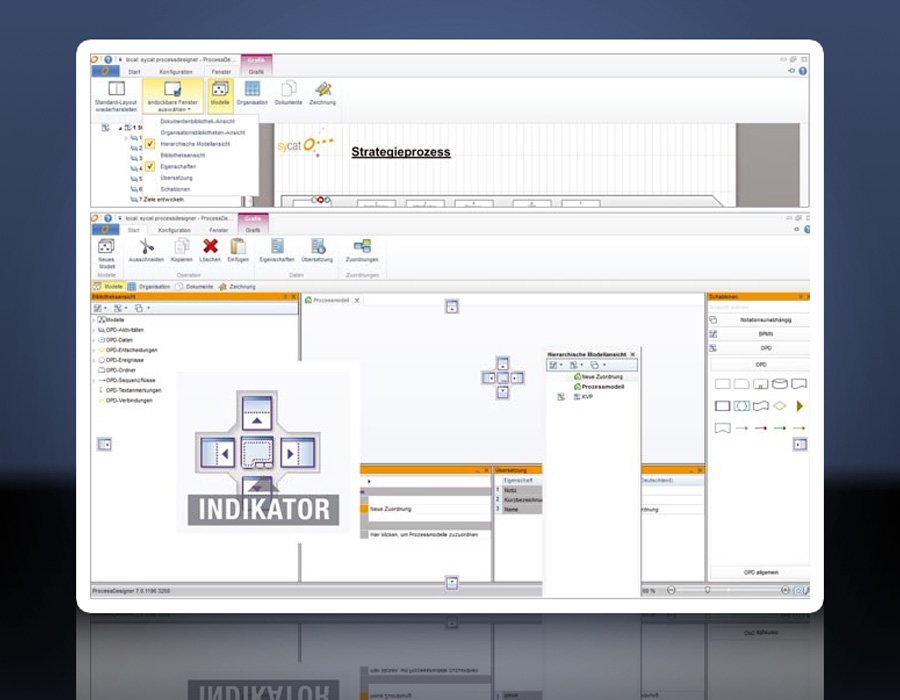The height and width of the screenshot is (700, 900).
Task: Enable Übersetzung in the window menu
Action: point(176,178)
